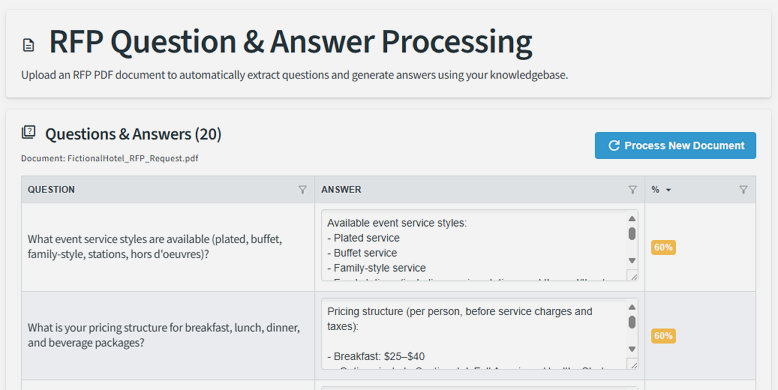The image size is (778, 390).
Task: Click scrollbar thumb in pricing answer
Action: tap(632, 322)
